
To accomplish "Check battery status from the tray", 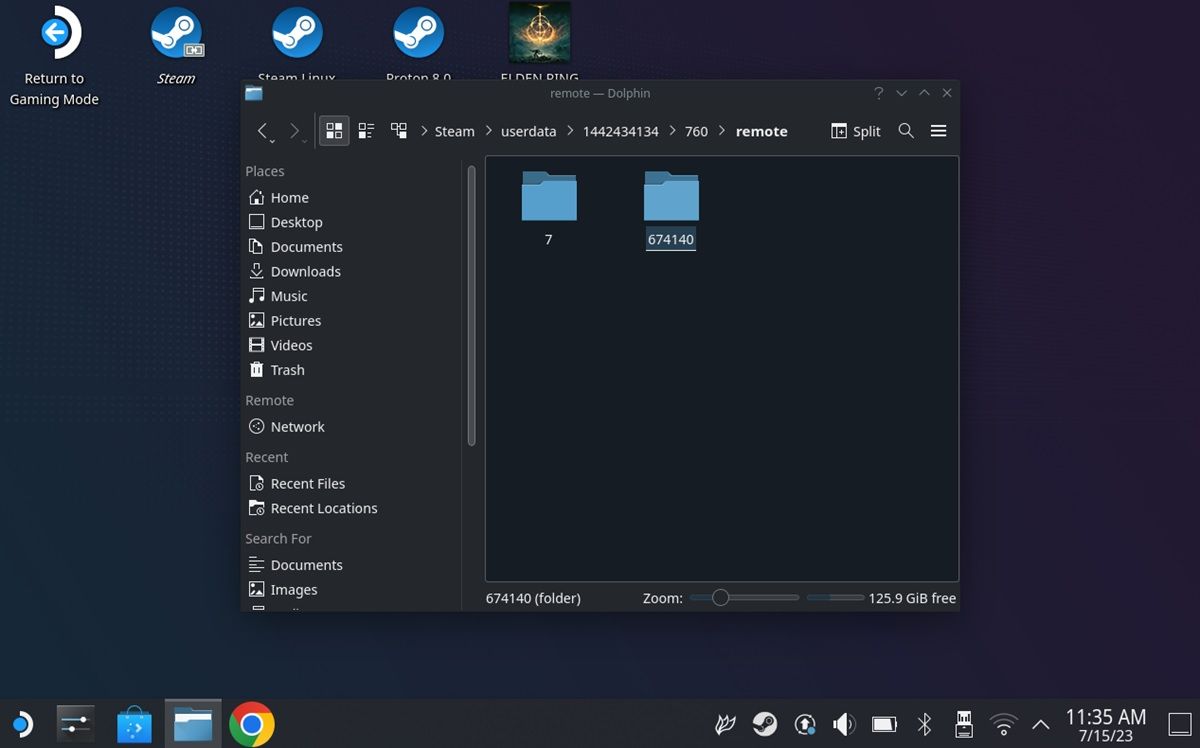I will tap(884, 723).
